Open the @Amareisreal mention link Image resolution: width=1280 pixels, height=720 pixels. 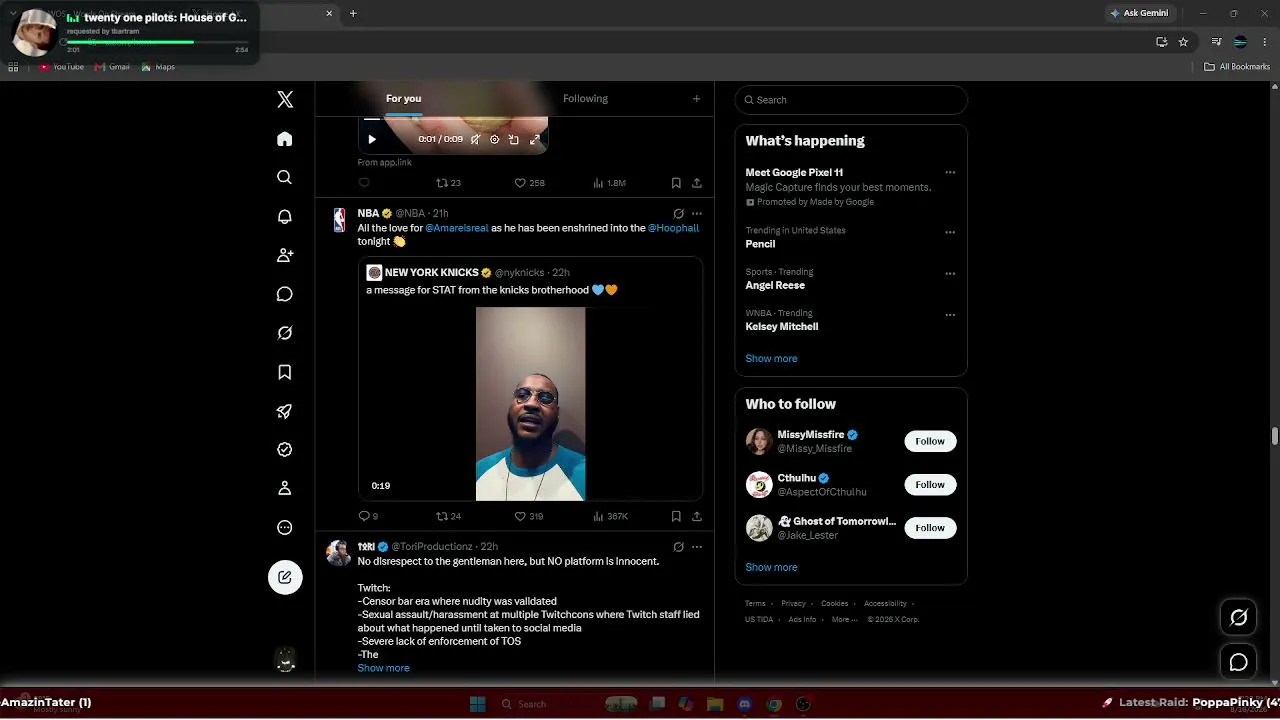pyautogui.click(x=457, y=228)
